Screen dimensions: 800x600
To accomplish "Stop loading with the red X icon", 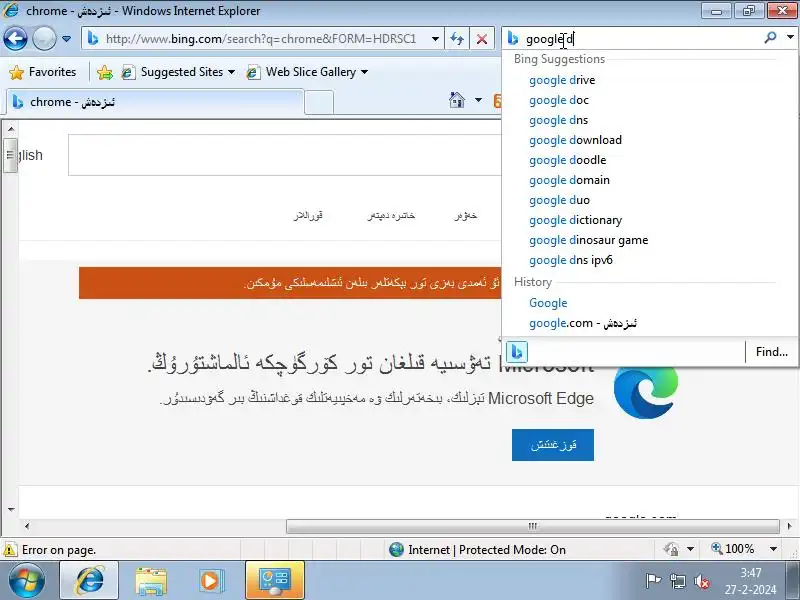I will click(x=482, y=39).
